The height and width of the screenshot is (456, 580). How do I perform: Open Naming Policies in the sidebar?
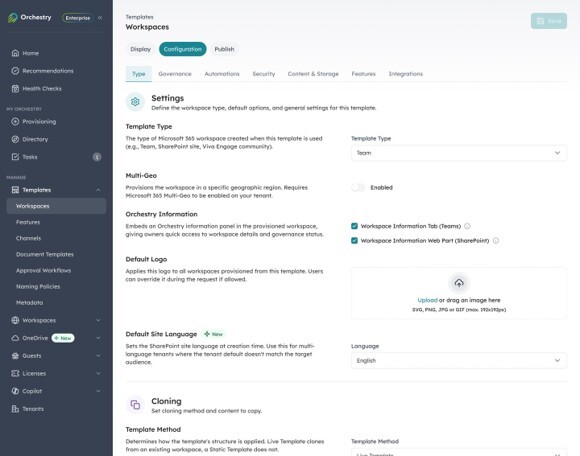tap(56, 287)
